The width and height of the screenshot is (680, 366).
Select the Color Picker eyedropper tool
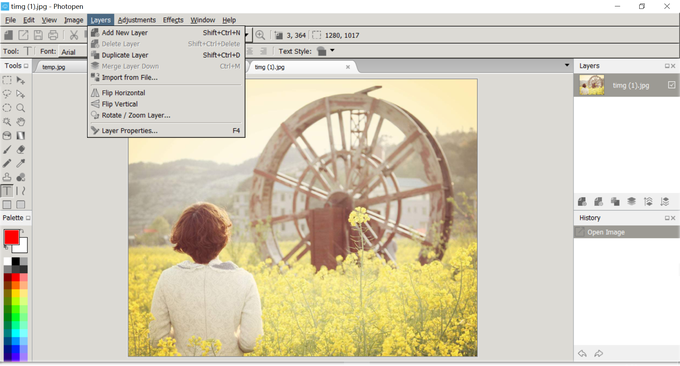pyautogui.click(x=20, y=163)
